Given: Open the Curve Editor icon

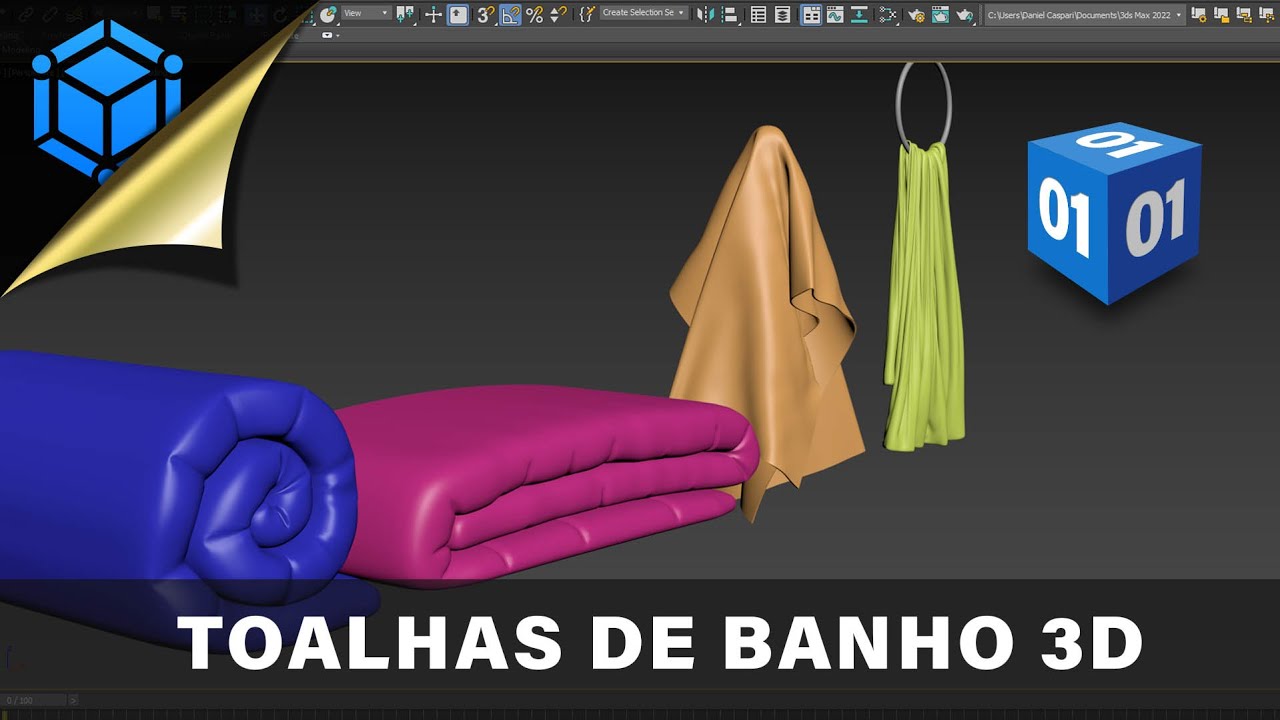Looking at the screenshot, I should [x=834, y=14].
